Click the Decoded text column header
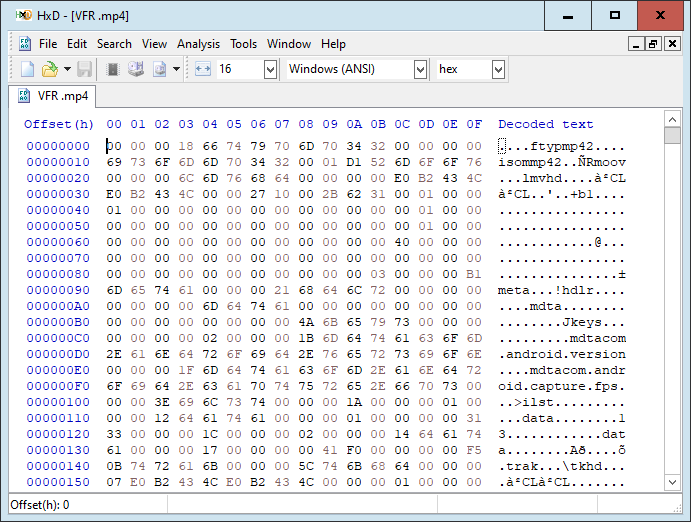Screen dimensions: 691x522 [x=546, y=124]
